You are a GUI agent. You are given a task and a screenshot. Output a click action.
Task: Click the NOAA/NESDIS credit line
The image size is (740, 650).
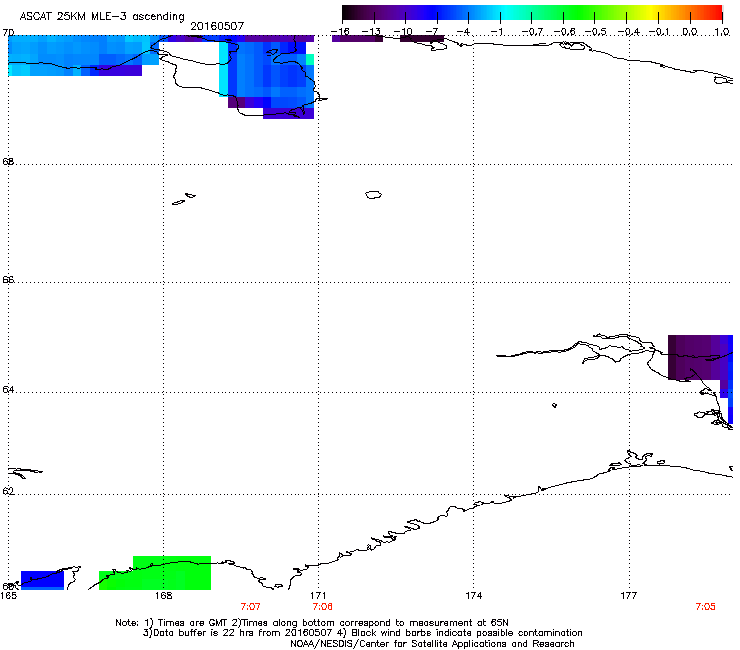click(432, 644)
